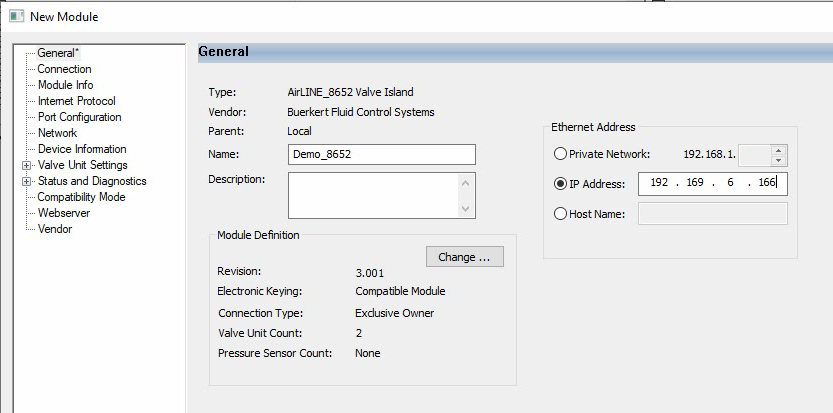This screenshot has width=833, height=413.
Task: Click into the Description text box
Action: [x=372, y=195]
